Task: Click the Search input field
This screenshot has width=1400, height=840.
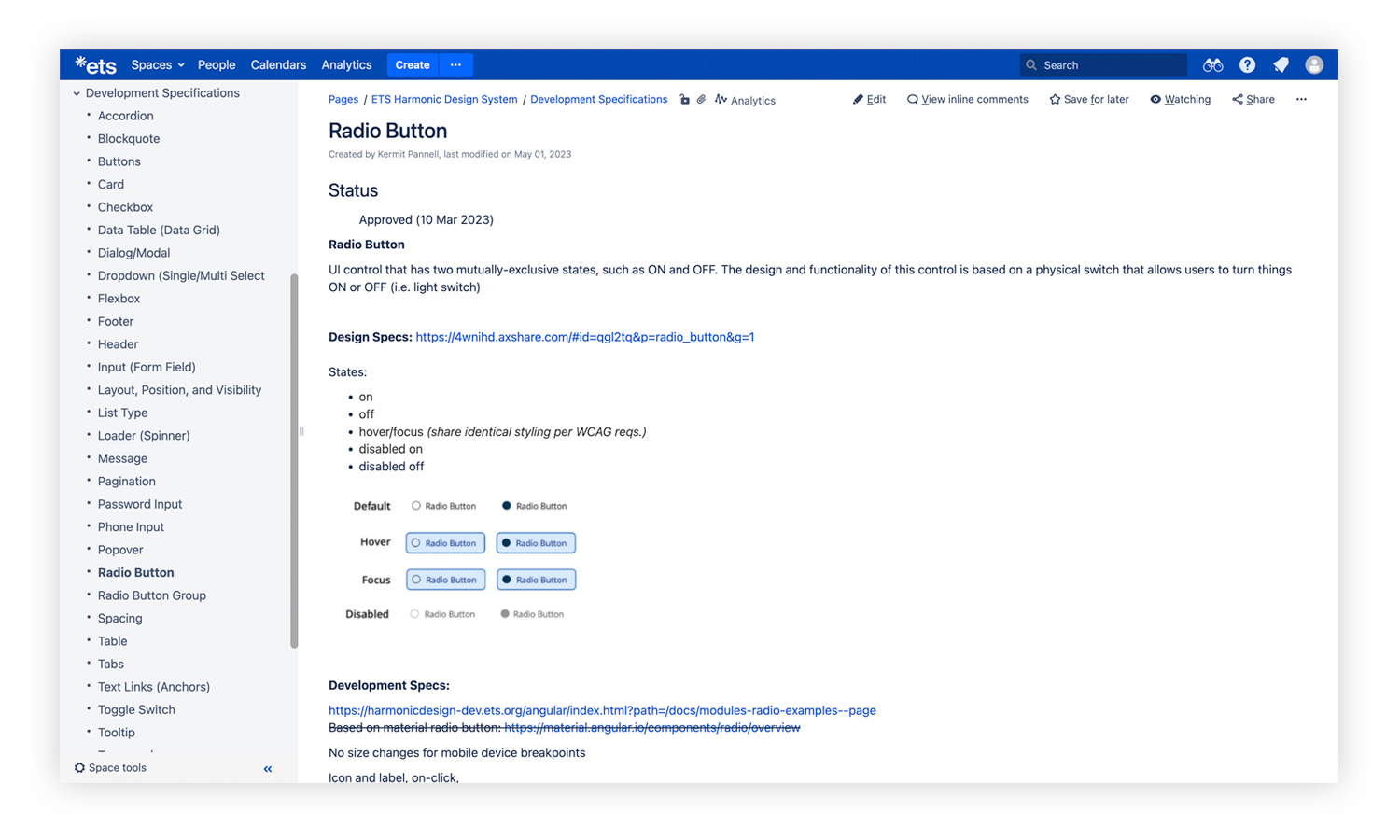Action: click(x=1103, y=64)
